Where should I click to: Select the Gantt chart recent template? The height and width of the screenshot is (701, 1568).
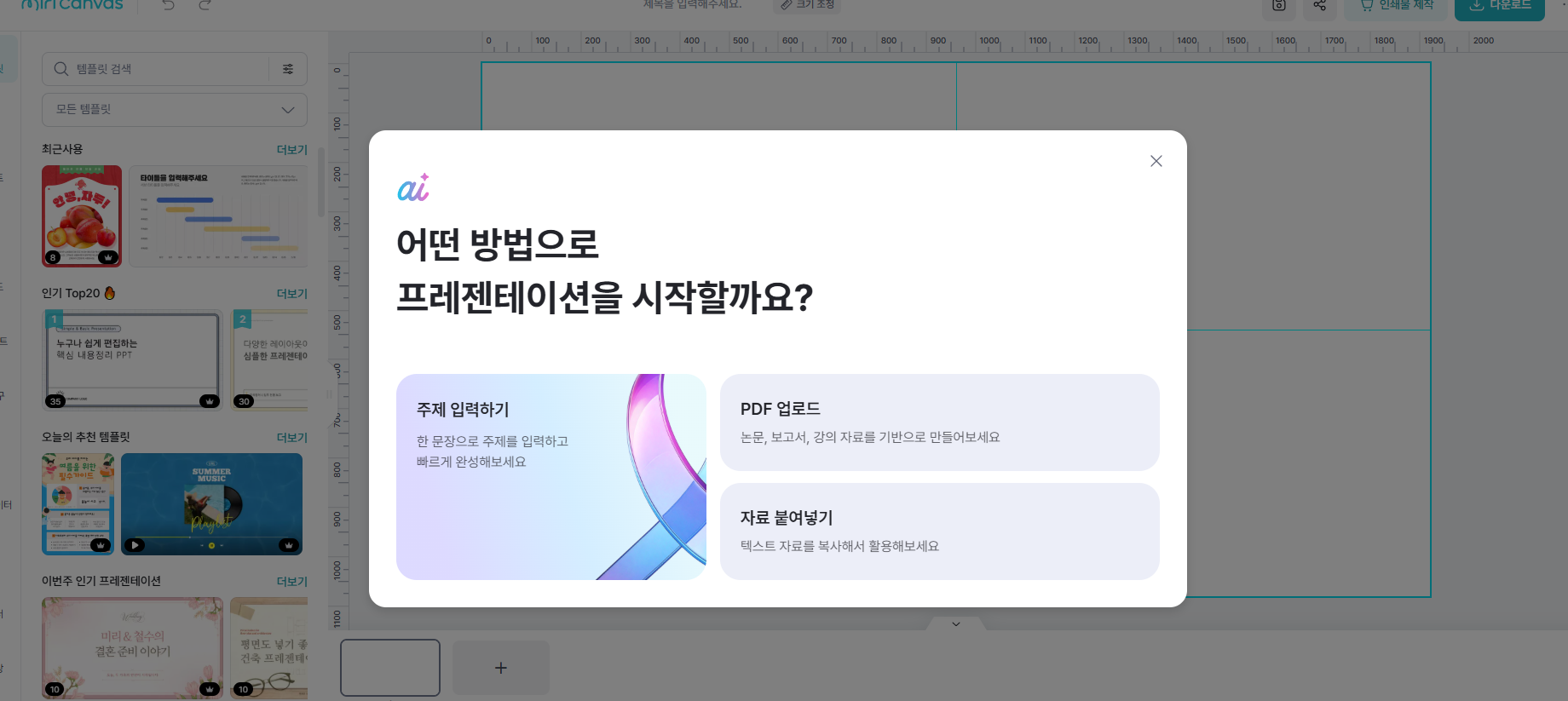(x=218, y=216)
